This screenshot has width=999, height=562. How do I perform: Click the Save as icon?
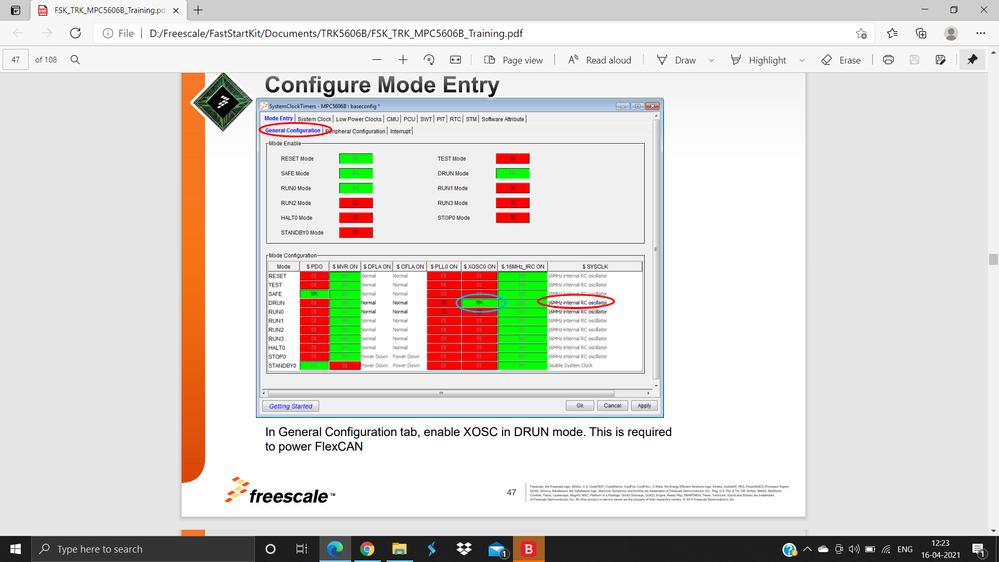pos(940,60)
